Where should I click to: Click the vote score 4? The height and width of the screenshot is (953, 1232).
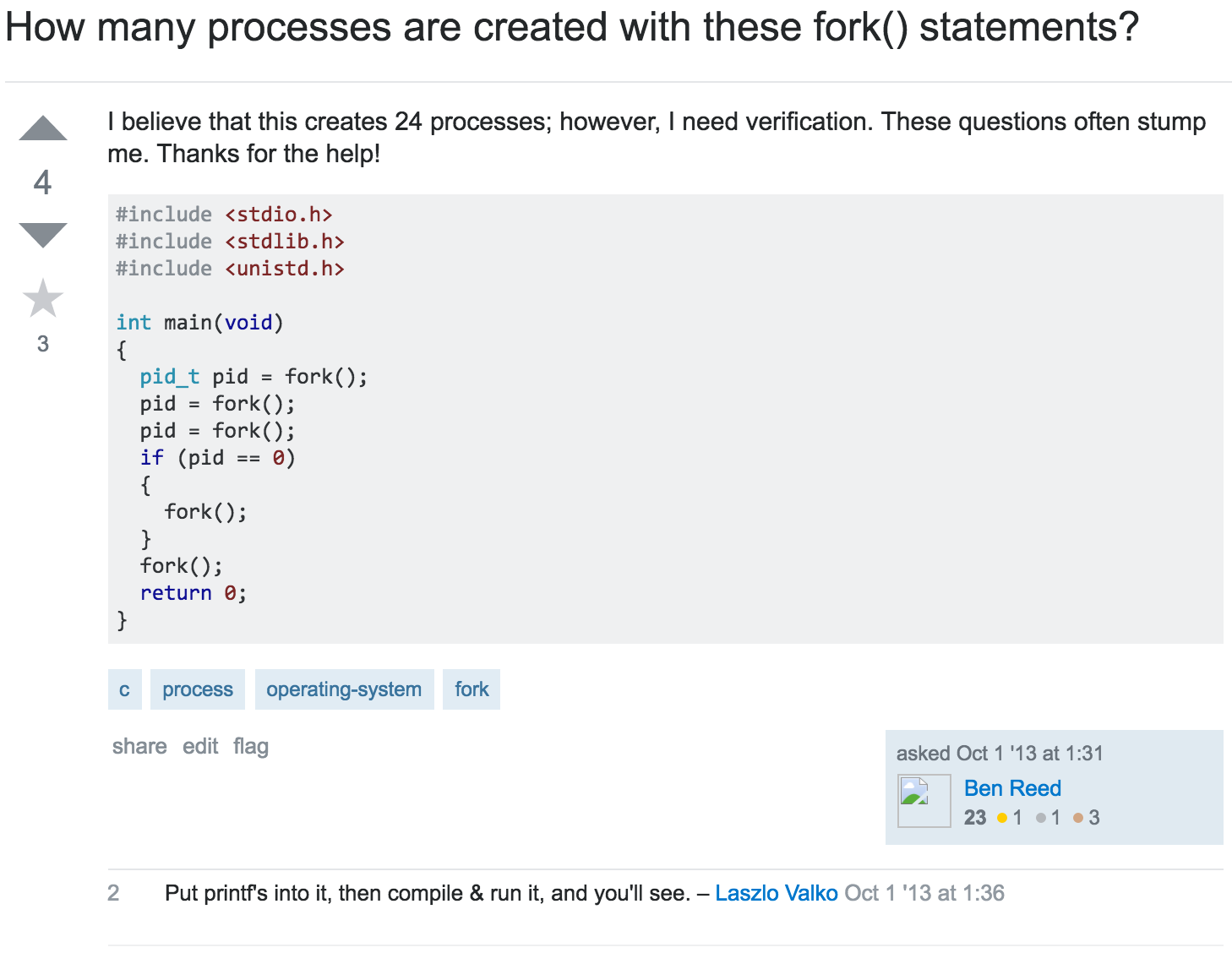43,182
